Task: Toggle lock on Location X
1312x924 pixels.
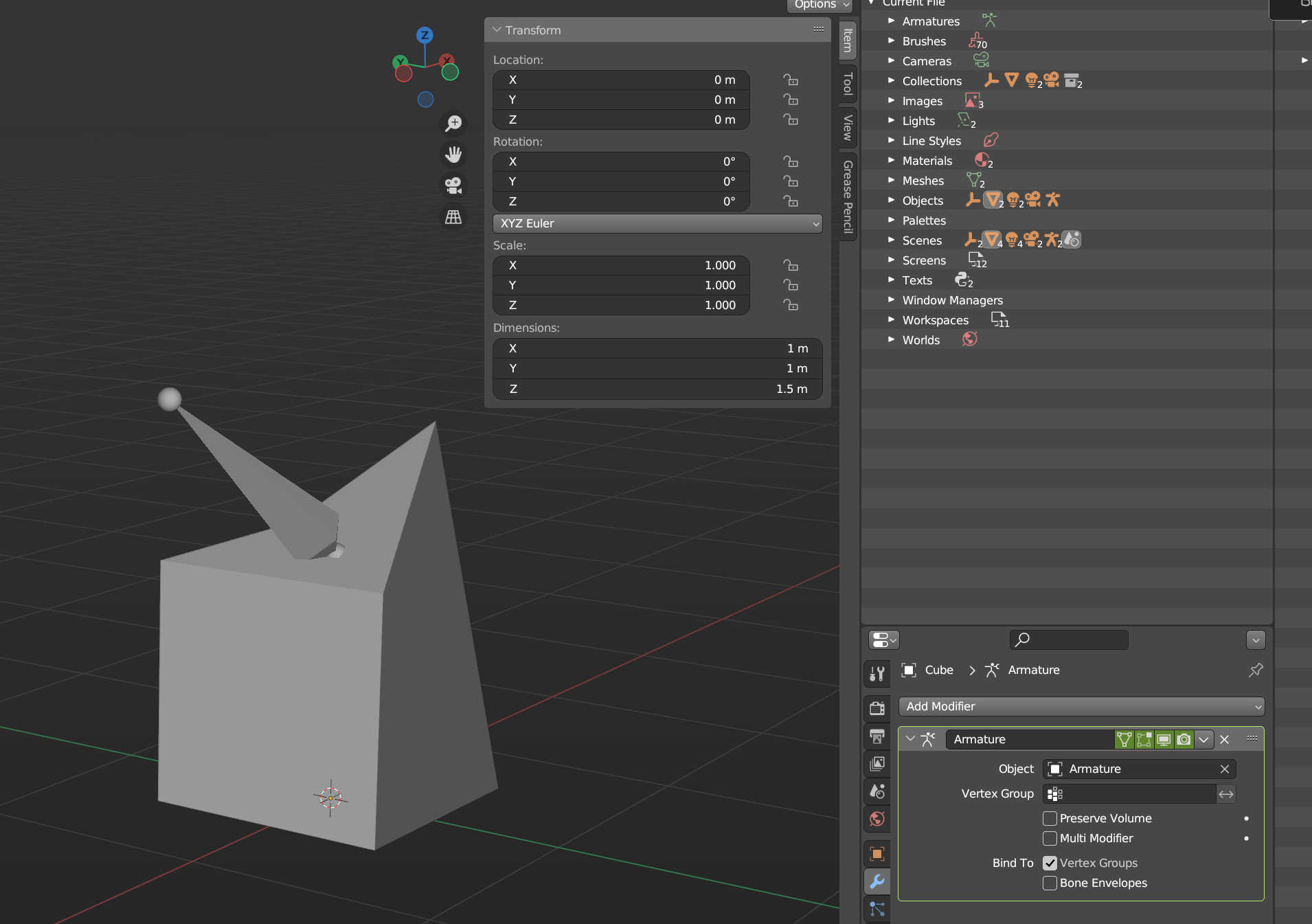Action: (791, 80)
